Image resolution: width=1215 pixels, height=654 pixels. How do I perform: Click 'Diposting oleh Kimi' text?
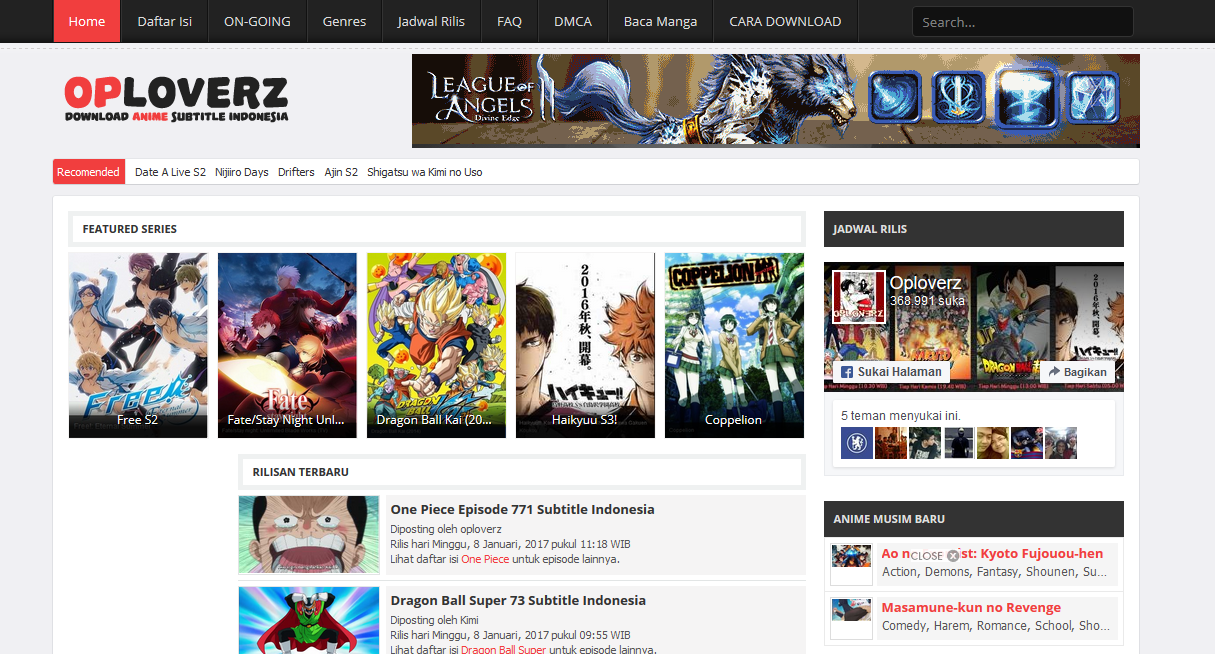click(434, 620)
